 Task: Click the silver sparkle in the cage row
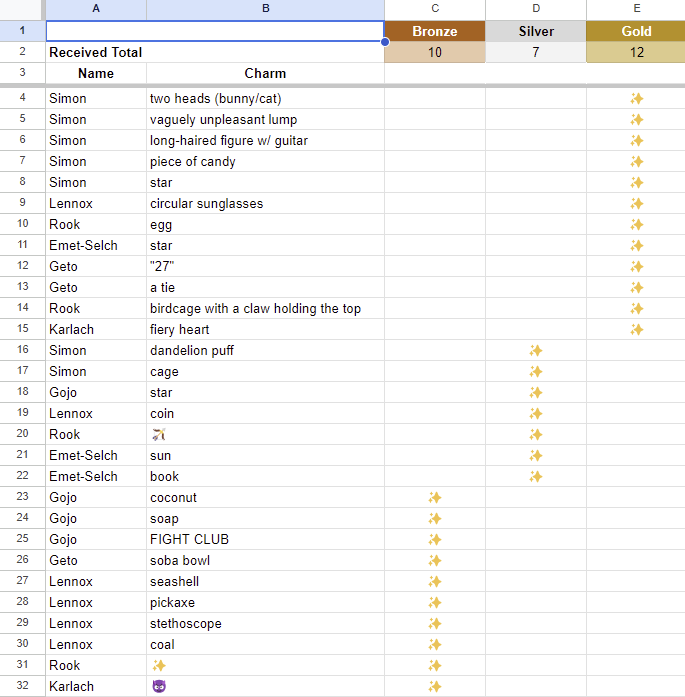(x=536, y=372)
